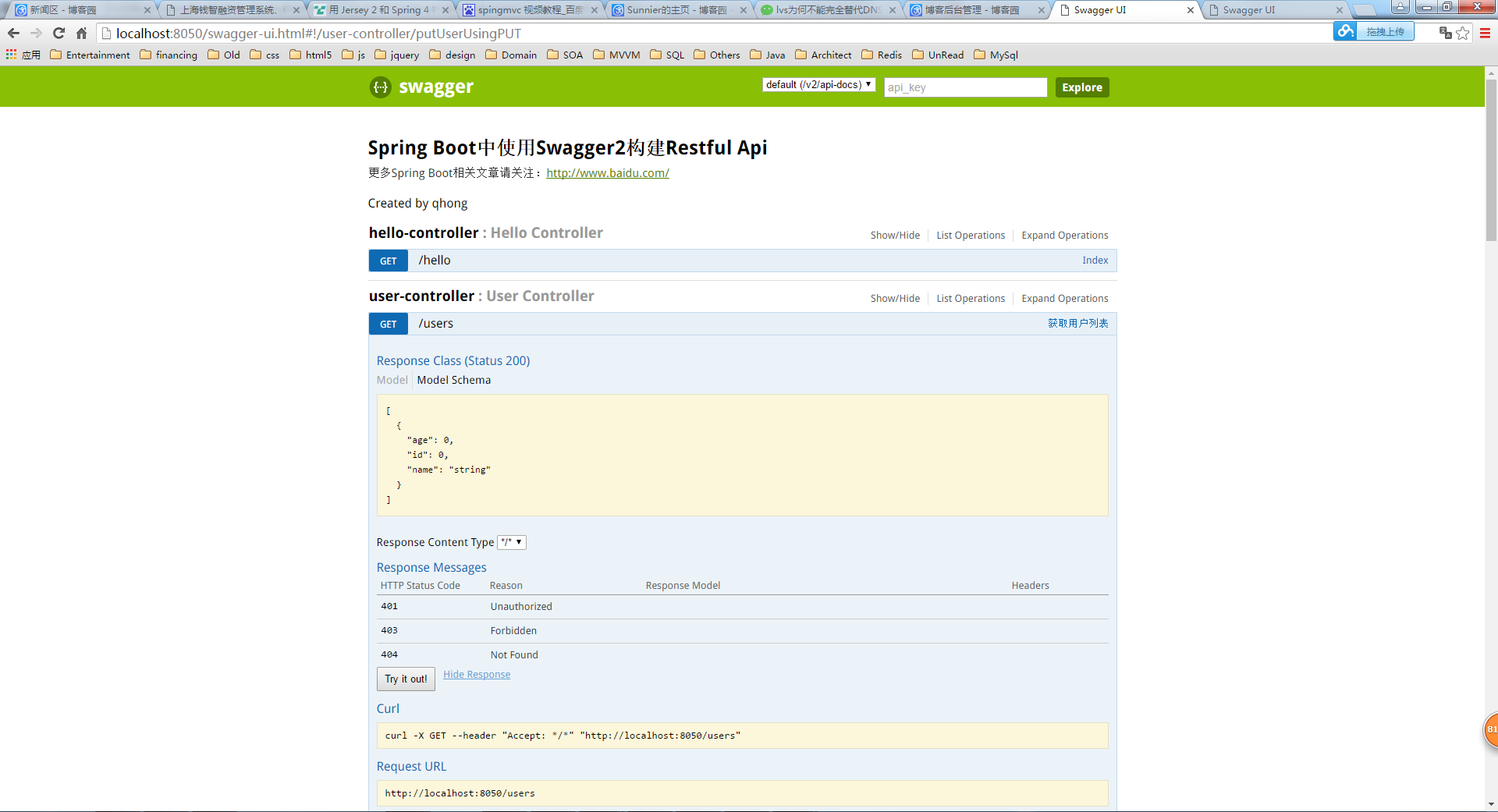Open the Redis bookmark folder
This screenshot has width=1498, height=812.
tap(882, 55)
